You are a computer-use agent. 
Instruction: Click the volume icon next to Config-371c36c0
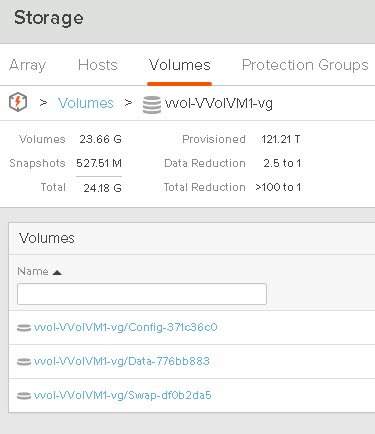click(24, 328)
